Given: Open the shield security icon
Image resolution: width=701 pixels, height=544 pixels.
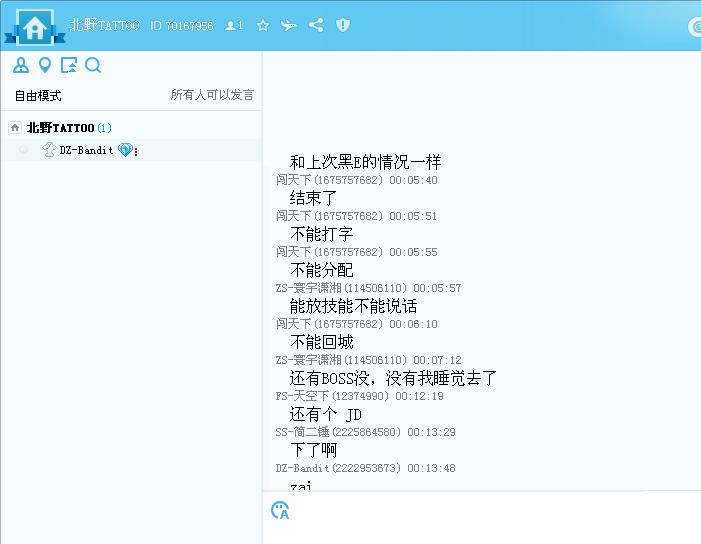Looking at the screenshot, I should pos(343,25).
